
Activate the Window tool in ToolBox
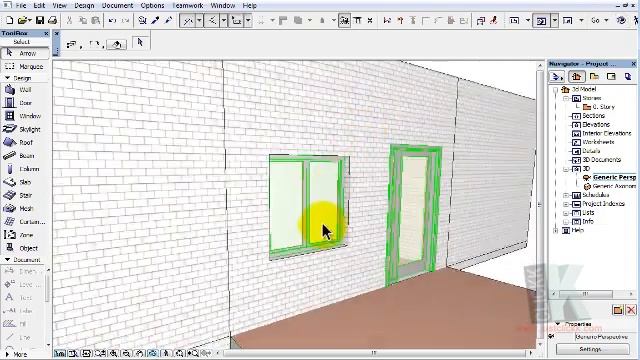(24, 116)
